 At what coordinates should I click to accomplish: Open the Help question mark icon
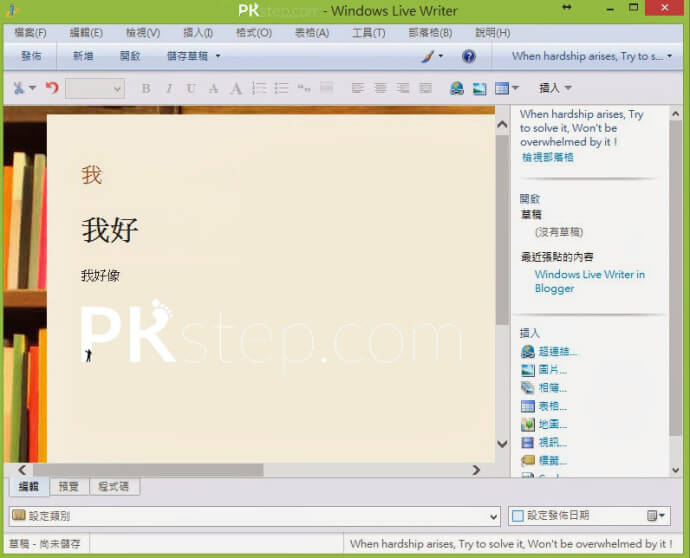pos(469,56)
